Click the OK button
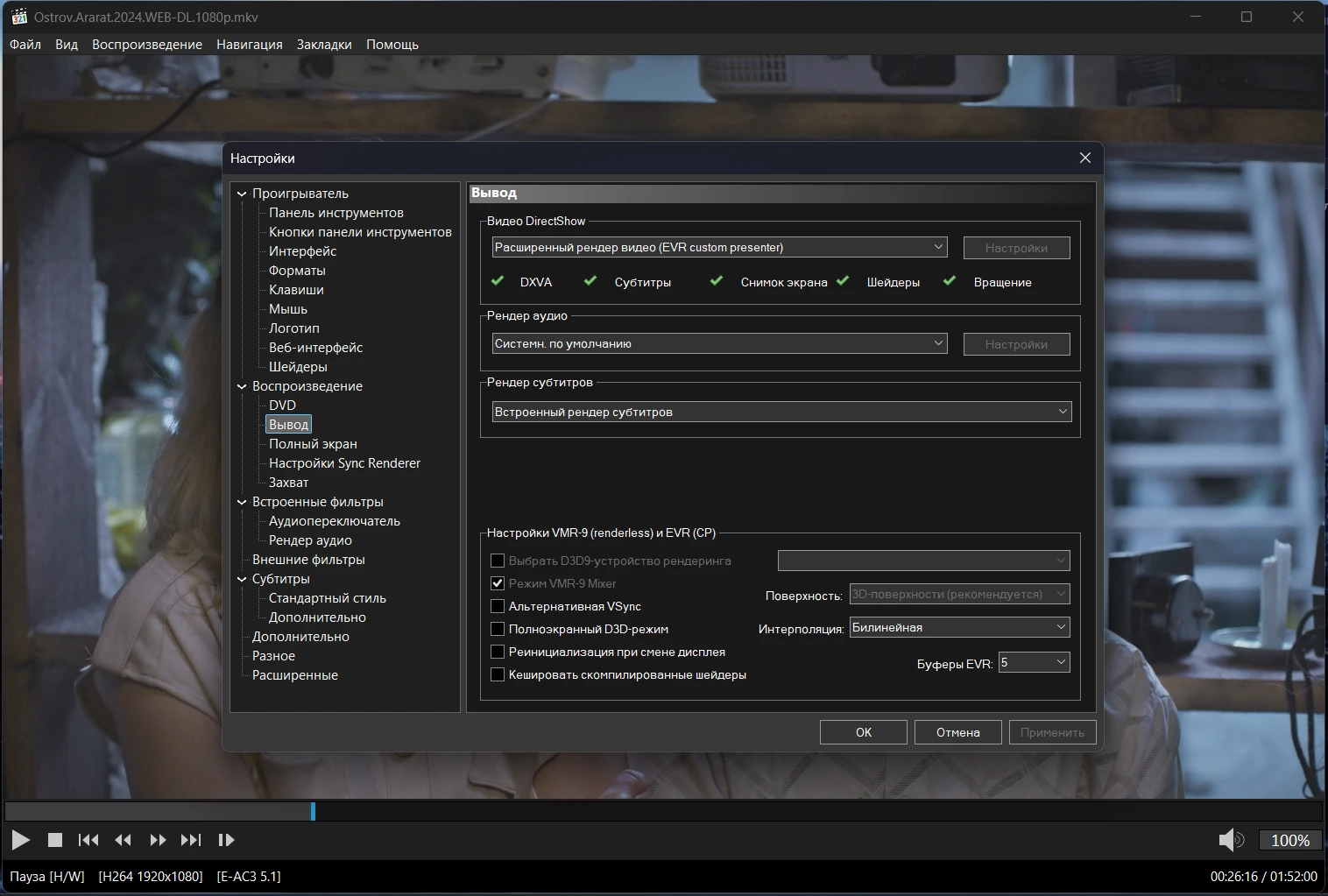 [x=863, y=732]
